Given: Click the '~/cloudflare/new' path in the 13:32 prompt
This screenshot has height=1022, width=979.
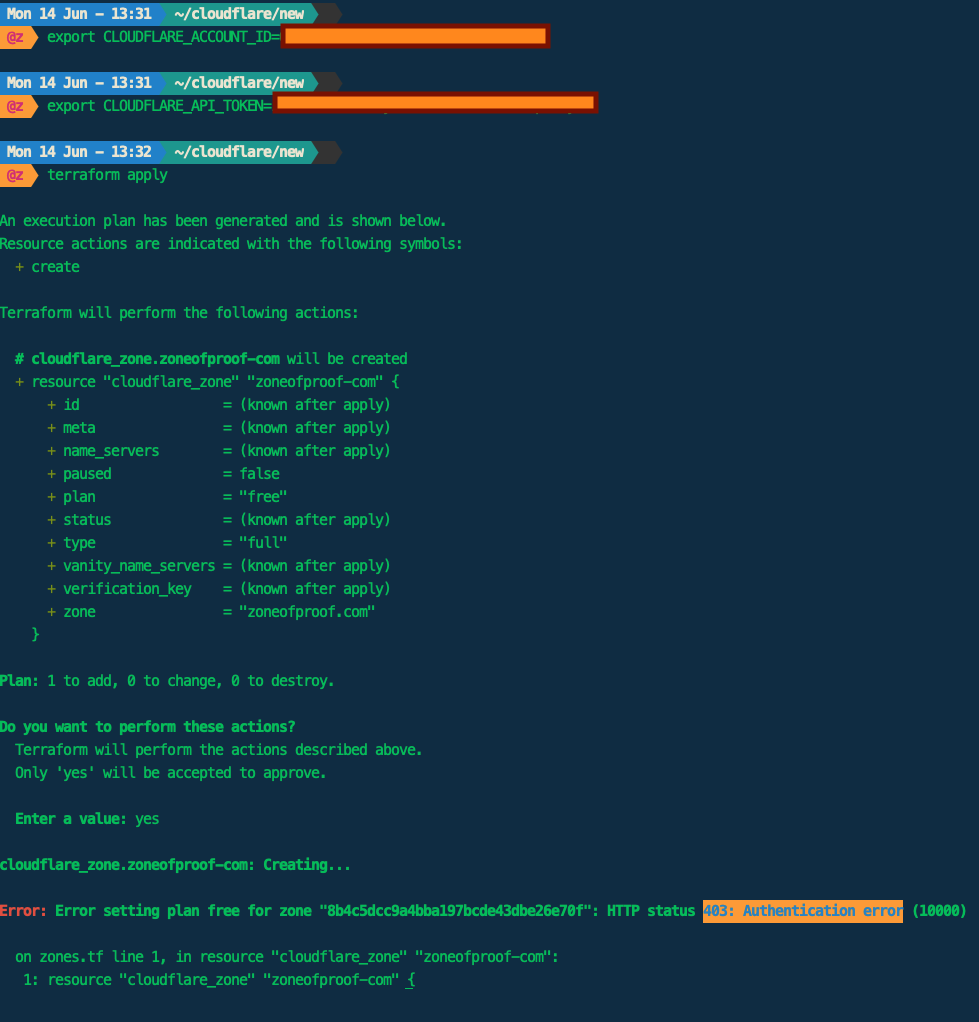Looking at the screenshot, I should [x=239, y=152].
